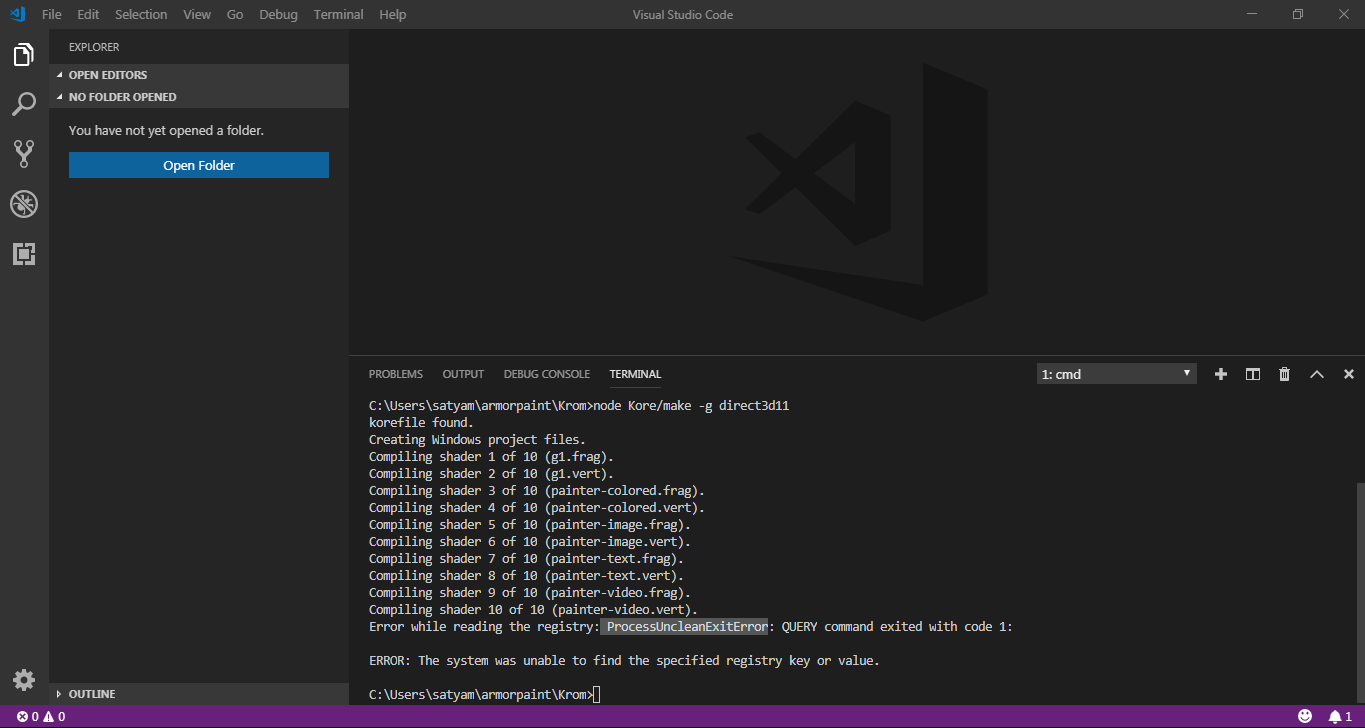Open the Source Control view
Viewport: 1365px width, 728px height.
(23, 153)
